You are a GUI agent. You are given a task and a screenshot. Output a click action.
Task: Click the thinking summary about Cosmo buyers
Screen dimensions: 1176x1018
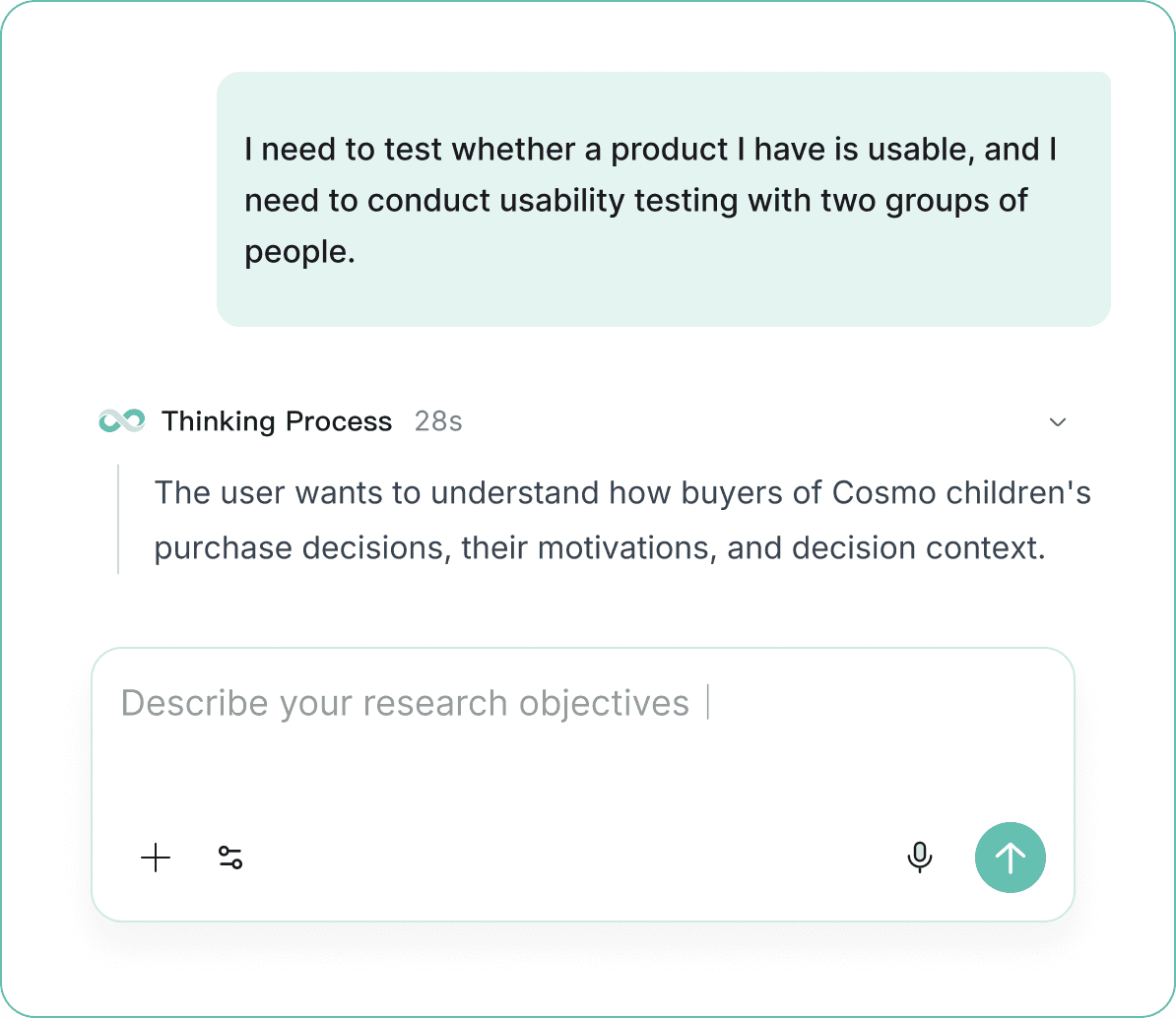[622, 520]
